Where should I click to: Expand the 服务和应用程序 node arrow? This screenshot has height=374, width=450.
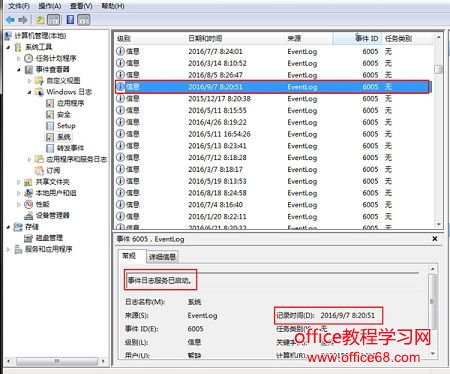pos(8,249)
